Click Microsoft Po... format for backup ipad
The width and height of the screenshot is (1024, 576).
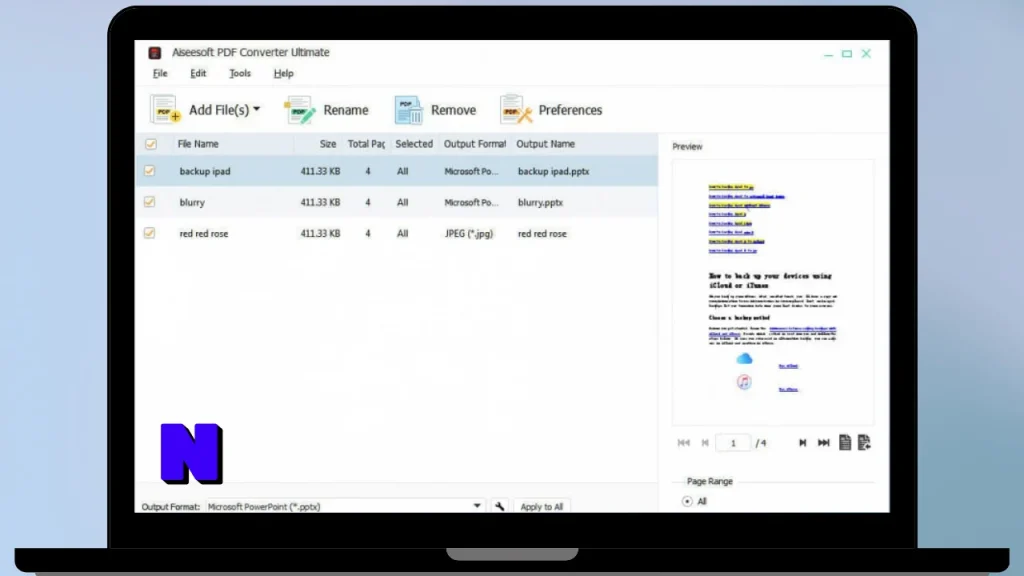(x=471, y=171)
